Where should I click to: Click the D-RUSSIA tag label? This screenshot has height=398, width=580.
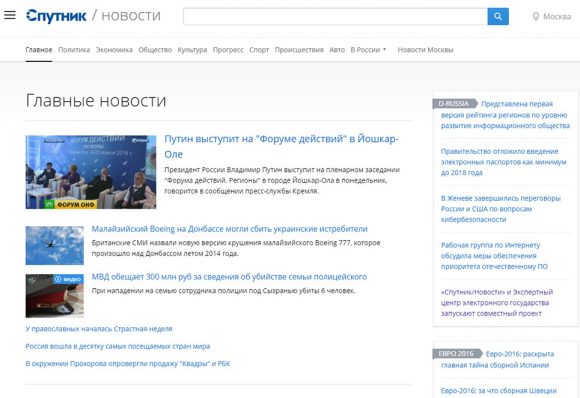coord(455,104)
